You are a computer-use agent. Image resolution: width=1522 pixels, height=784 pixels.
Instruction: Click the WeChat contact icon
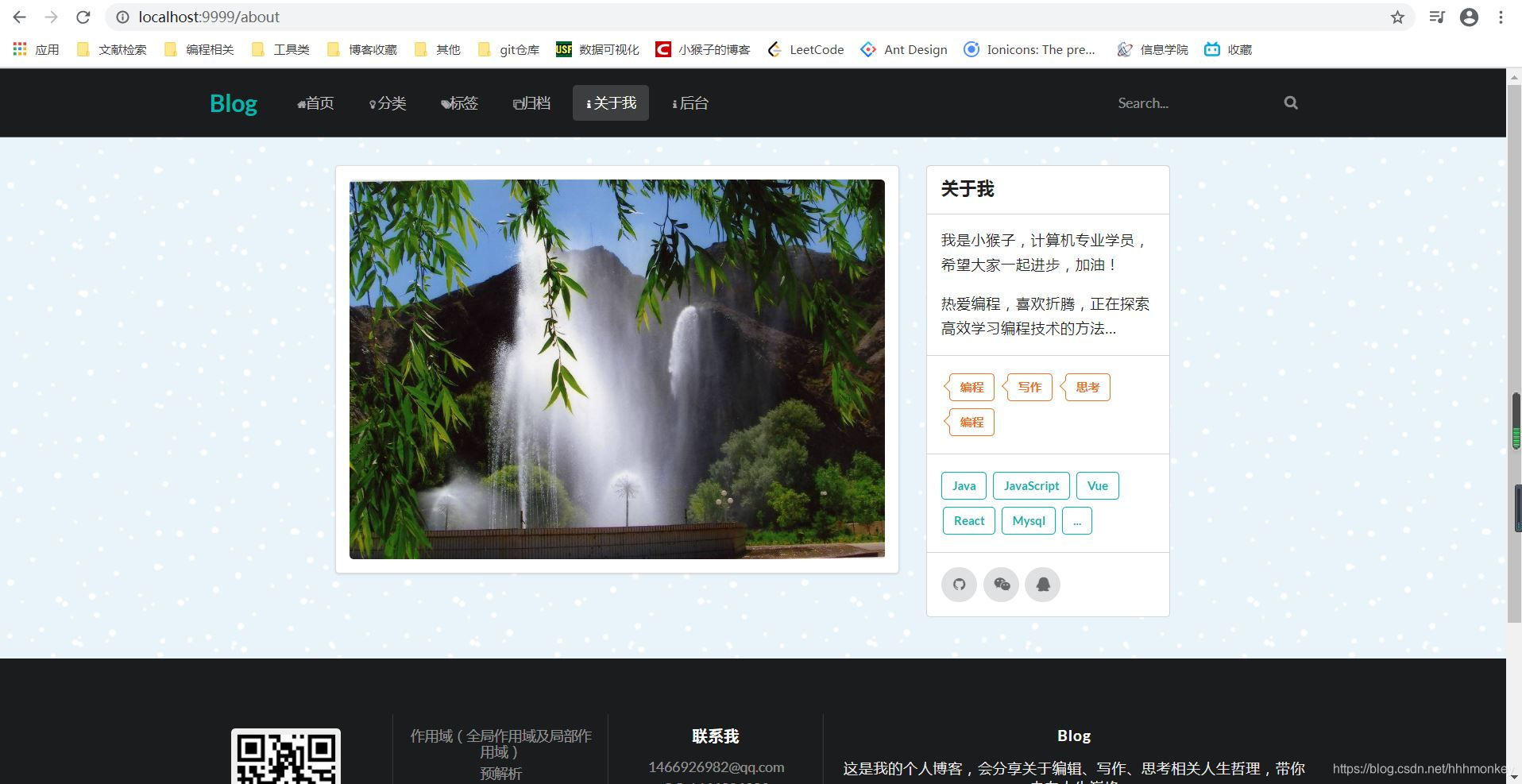1001,584
